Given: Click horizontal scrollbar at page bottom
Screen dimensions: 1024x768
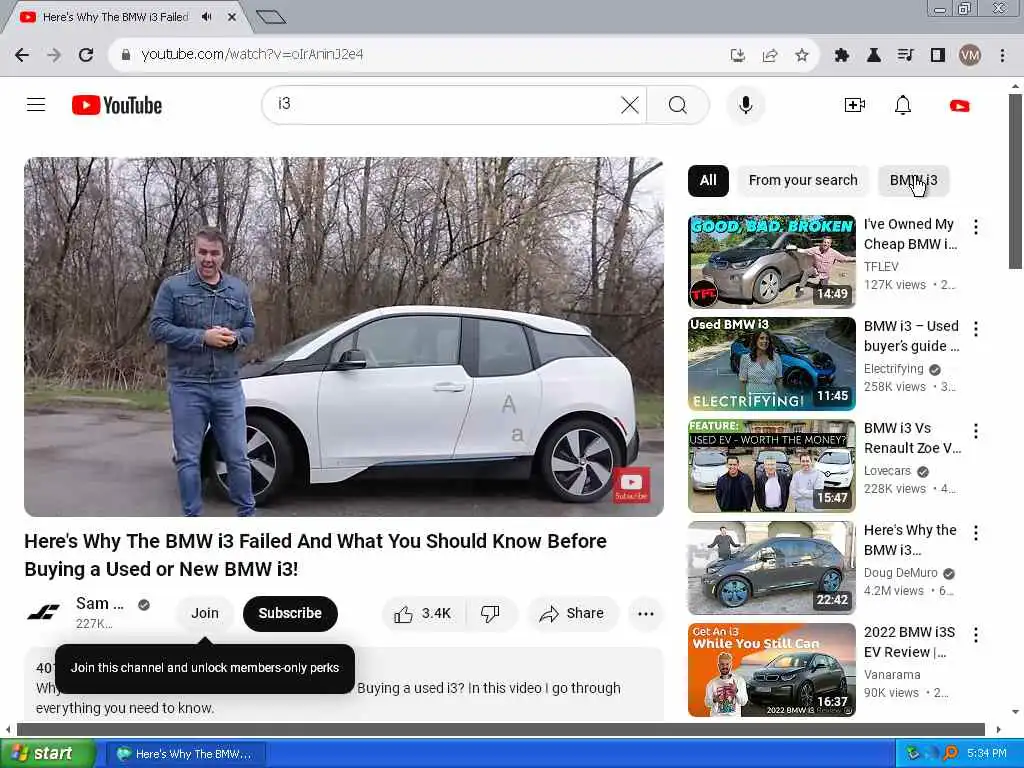Looking at the screenshot, I should [x=500, y=729].
